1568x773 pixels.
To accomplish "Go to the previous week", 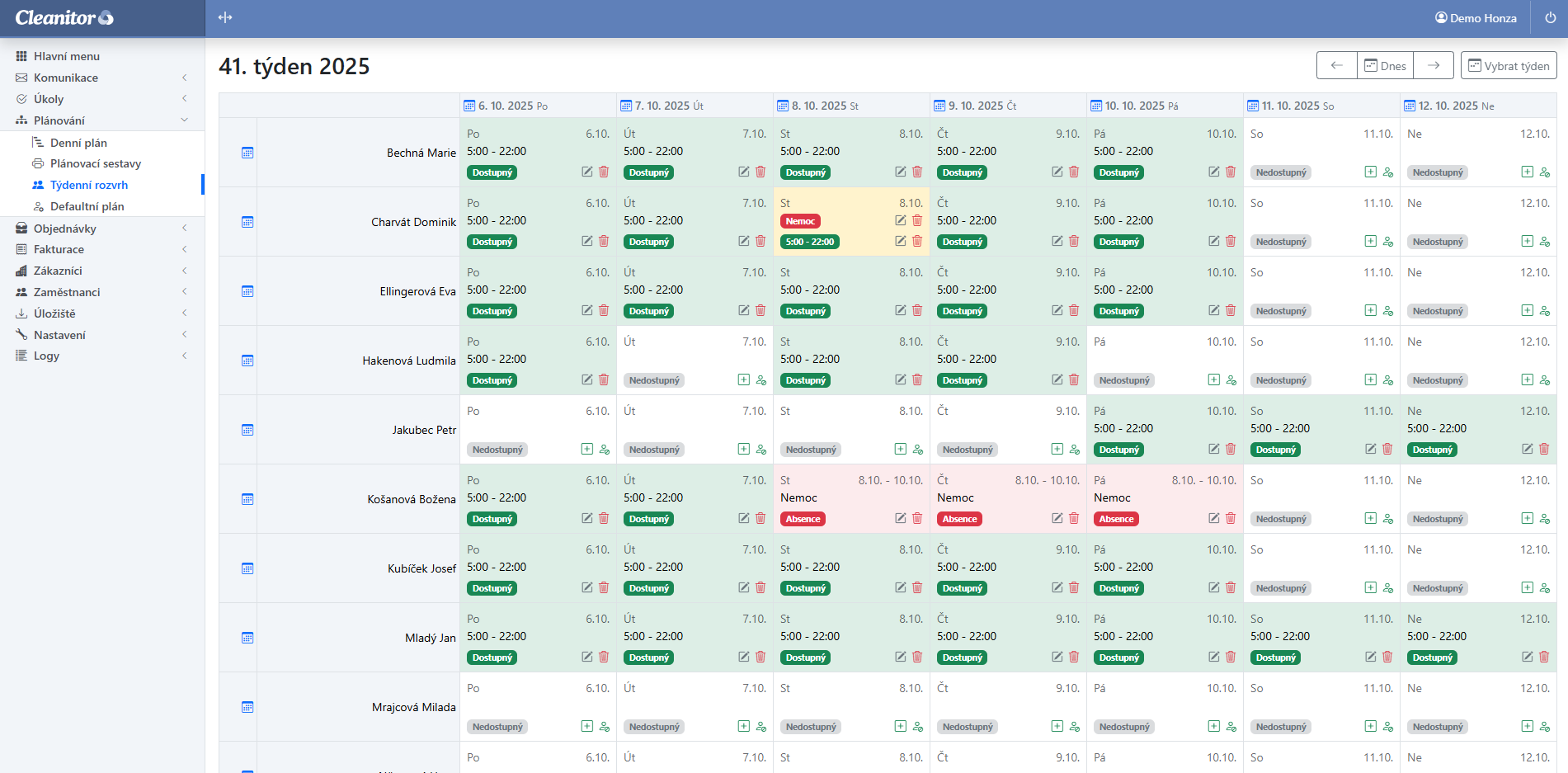I will click(x=1337, y=65).
